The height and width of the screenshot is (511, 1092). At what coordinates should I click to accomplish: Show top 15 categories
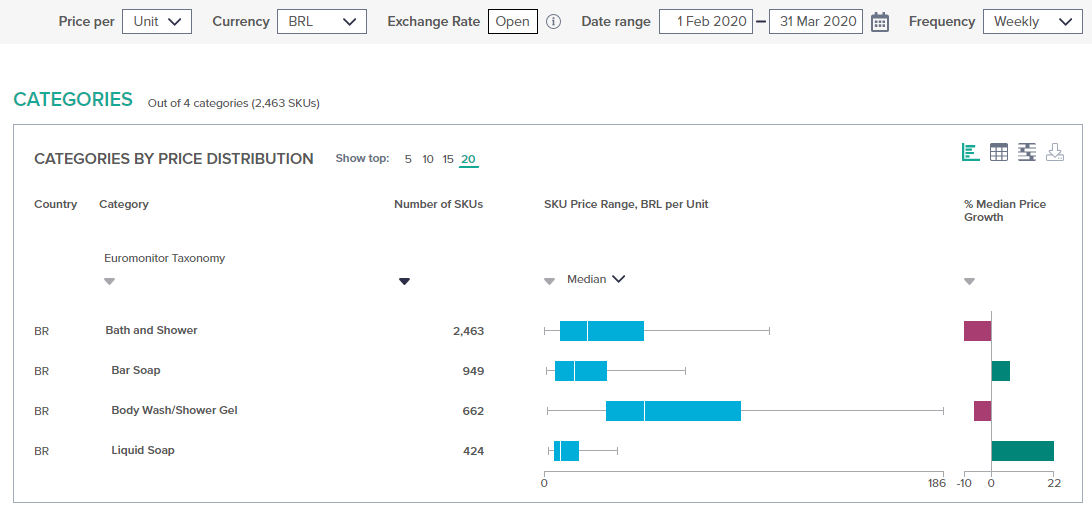448,159
